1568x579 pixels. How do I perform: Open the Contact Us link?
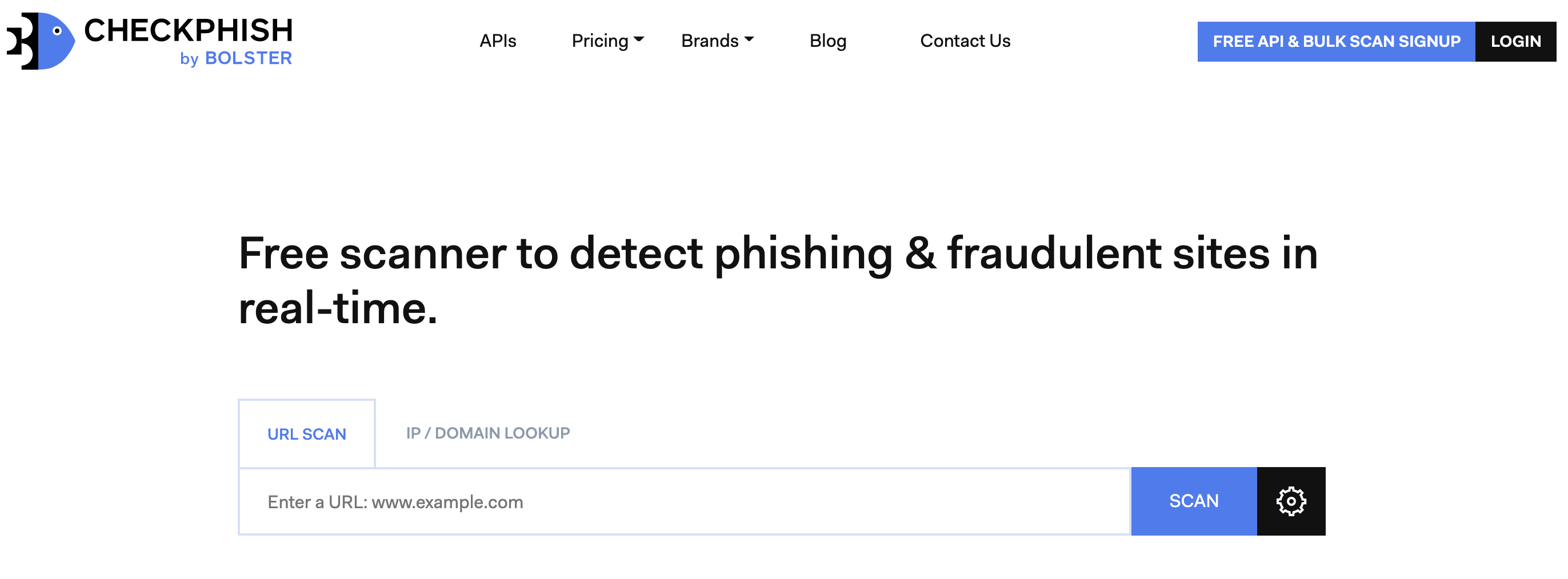pos(965,41)
